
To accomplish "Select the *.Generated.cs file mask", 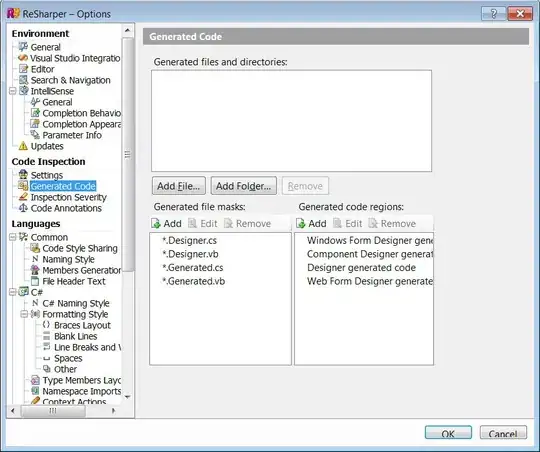I will point(193,268).
